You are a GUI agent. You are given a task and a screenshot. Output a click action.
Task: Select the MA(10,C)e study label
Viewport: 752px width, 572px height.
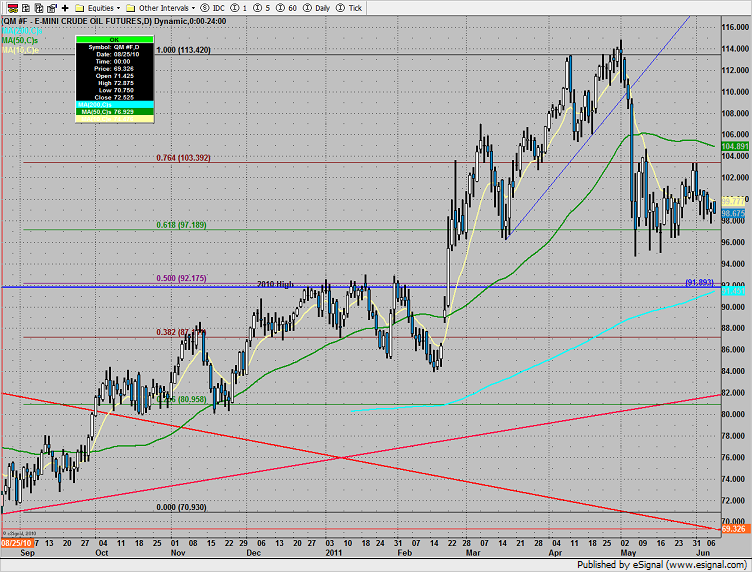coord(20,50)
